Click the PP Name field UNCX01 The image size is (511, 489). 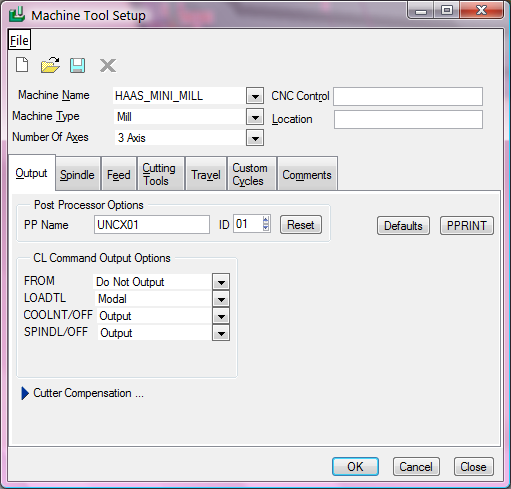tap(152, 224)
